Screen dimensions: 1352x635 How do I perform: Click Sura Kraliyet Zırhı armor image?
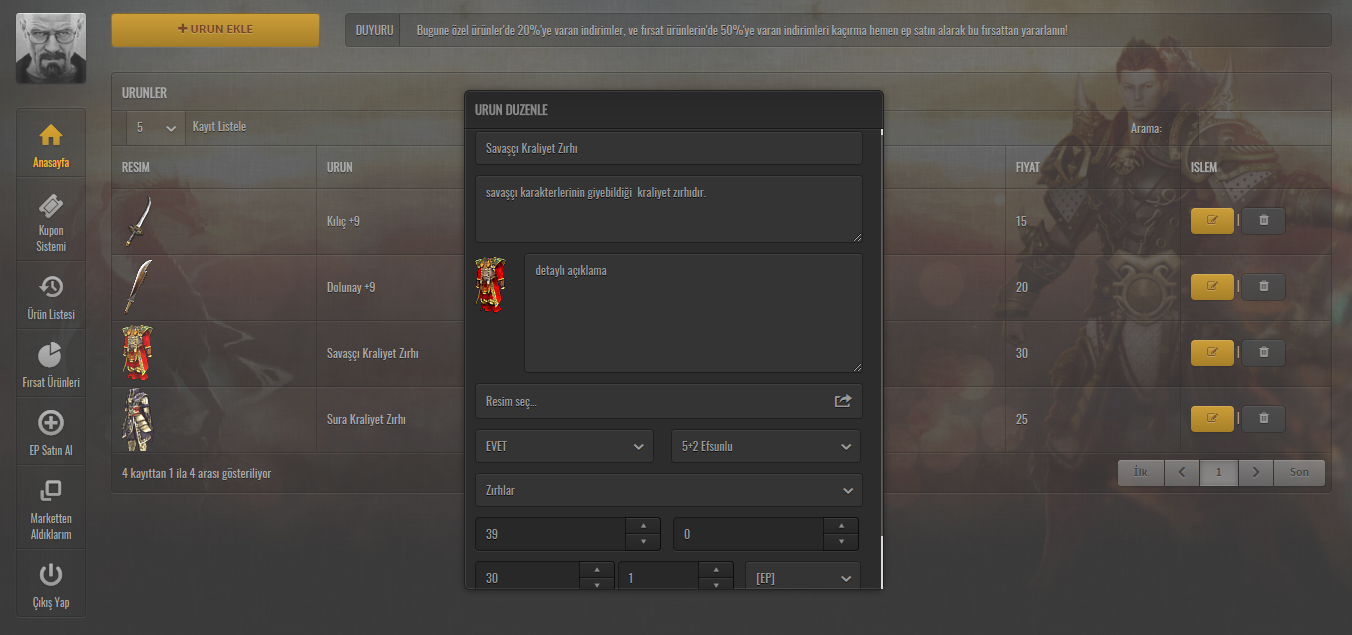click(x=137, y=419)
